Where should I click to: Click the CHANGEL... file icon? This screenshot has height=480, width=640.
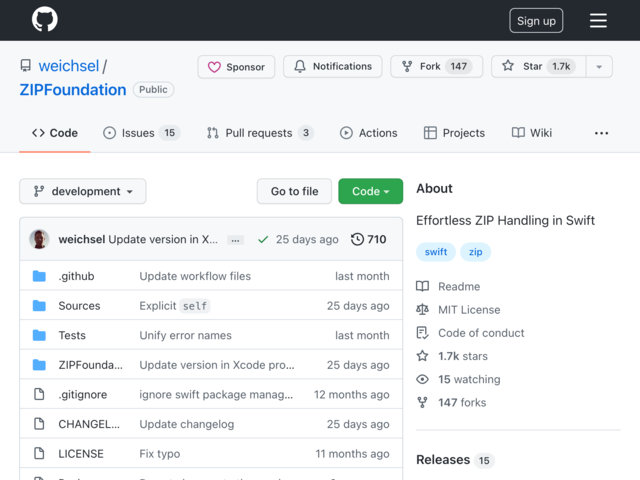(x=39, y=424)
